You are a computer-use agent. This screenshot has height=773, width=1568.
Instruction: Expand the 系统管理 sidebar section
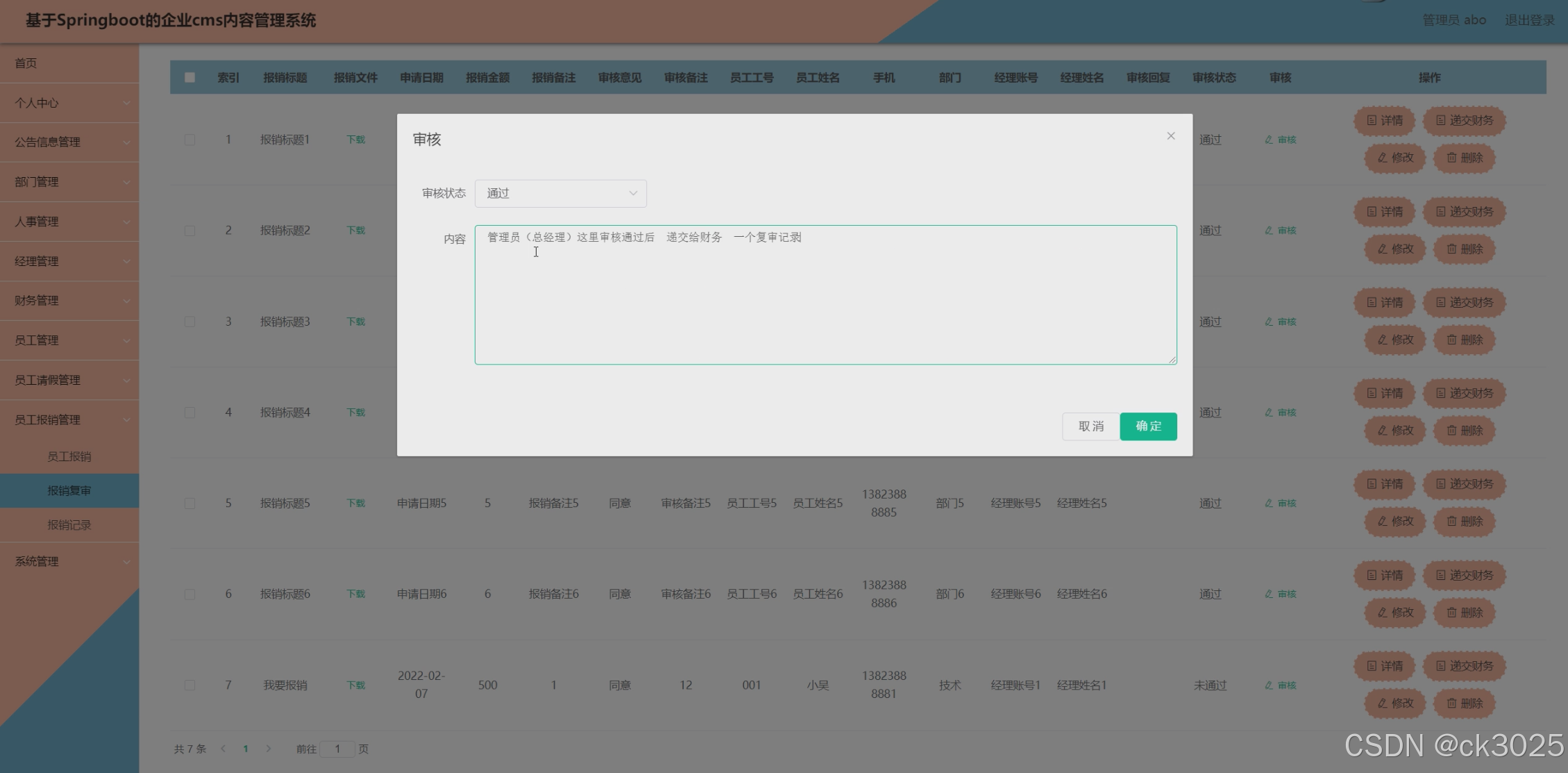[69, 561]
